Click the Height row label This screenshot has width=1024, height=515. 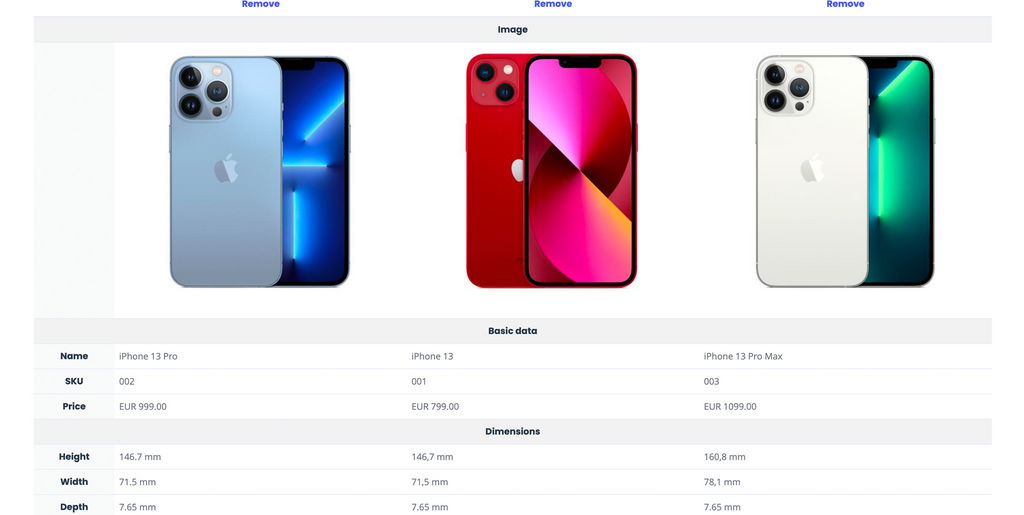pyautogui.click(x=74, y=457)
